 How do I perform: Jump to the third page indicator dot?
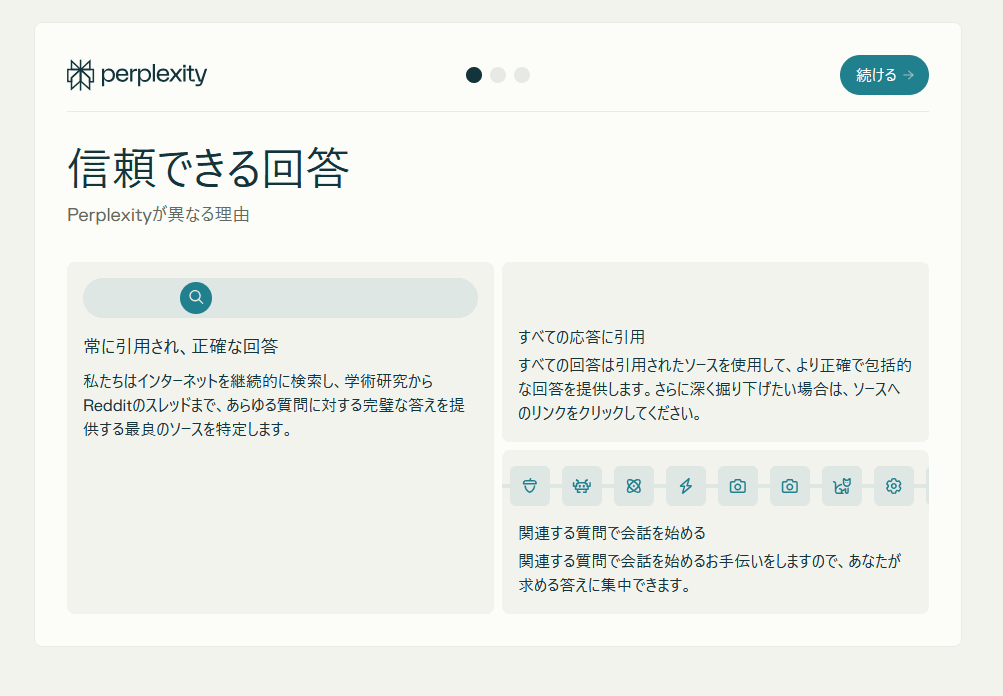(x=522, y=75)
